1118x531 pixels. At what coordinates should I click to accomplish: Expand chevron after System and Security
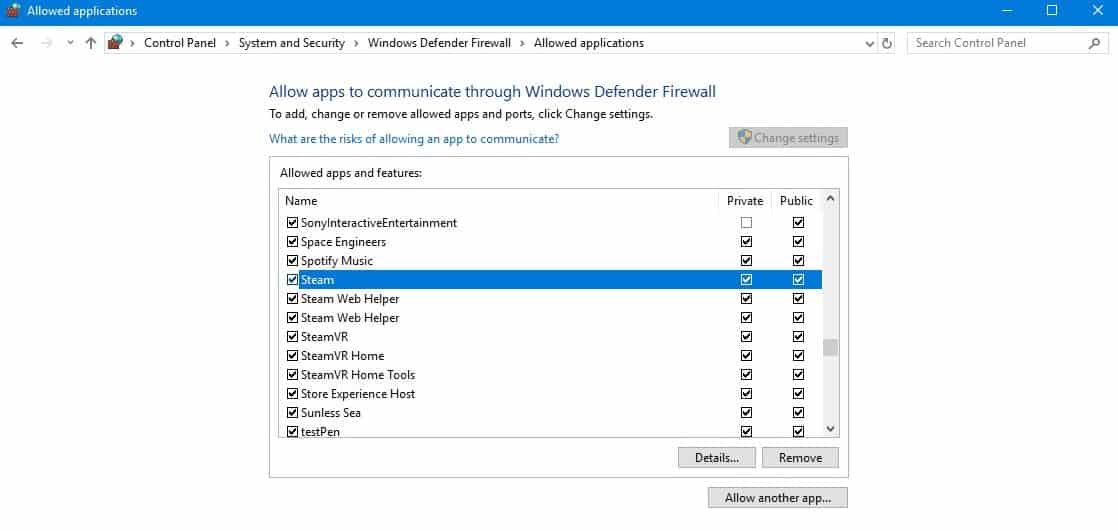pyautogui.click(x=357, y=43)
